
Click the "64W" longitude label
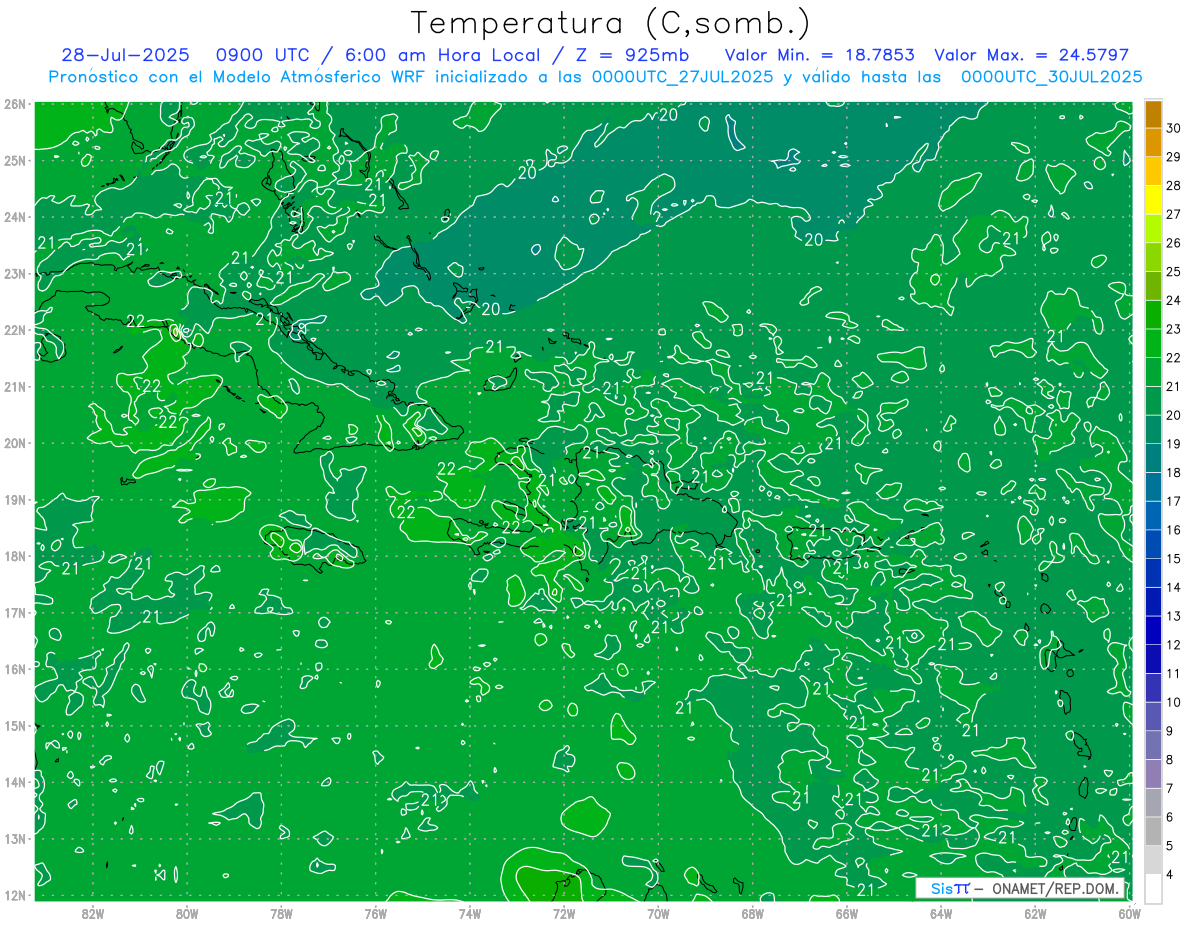[x=941, y=914]
